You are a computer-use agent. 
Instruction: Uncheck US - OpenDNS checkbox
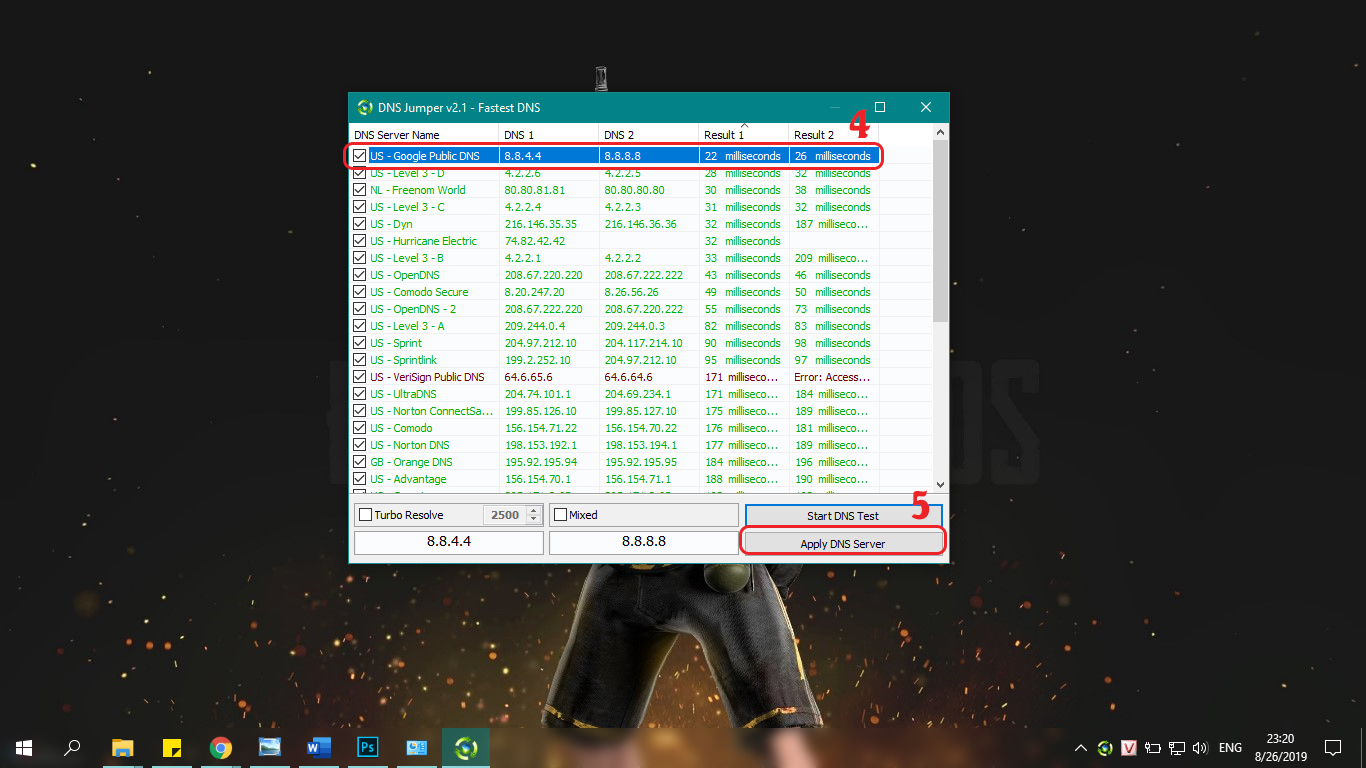point(360,275)
